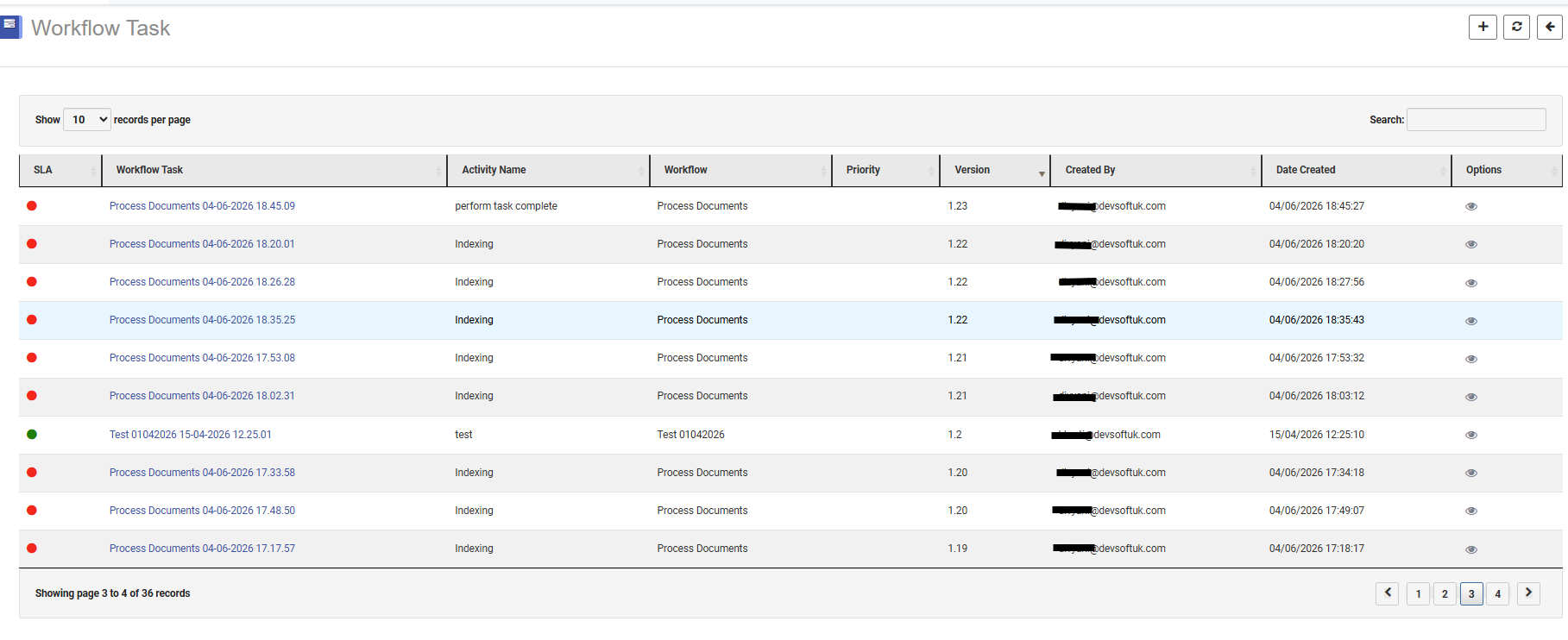Sort by Activity Name column header
1568x640 pixels.
point(548,170)
